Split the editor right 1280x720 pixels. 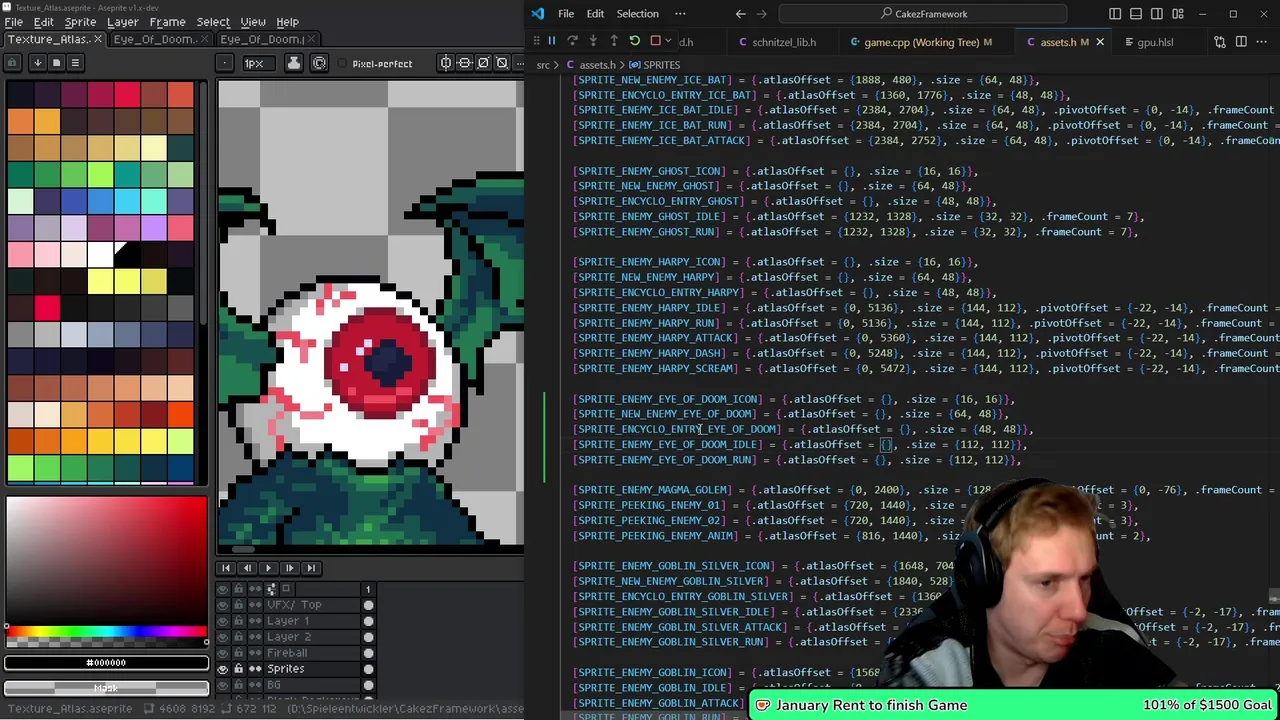pos(1241,42)
